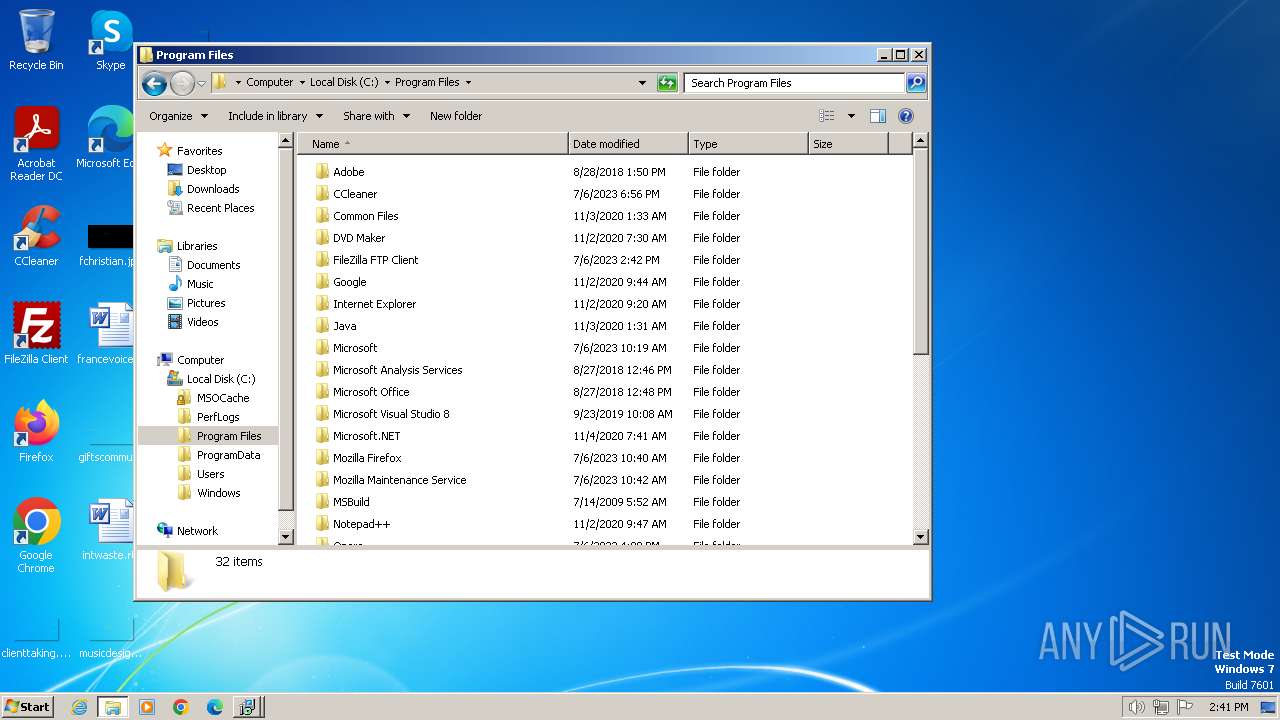Select Pictures library in navigation pane
Image resolution: width=1280 pixels, height=720 pixels.
pyautogui.click(x=206, y=303)
